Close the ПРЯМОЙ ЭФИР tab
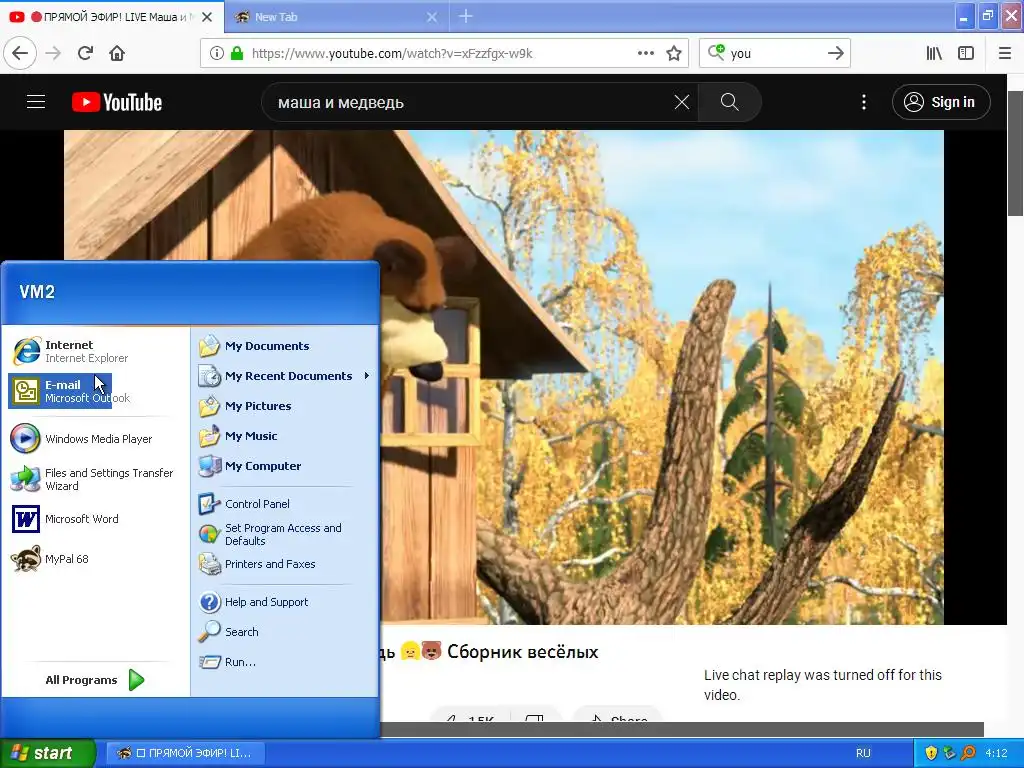Screen dimensions: 1024x768 207,17
